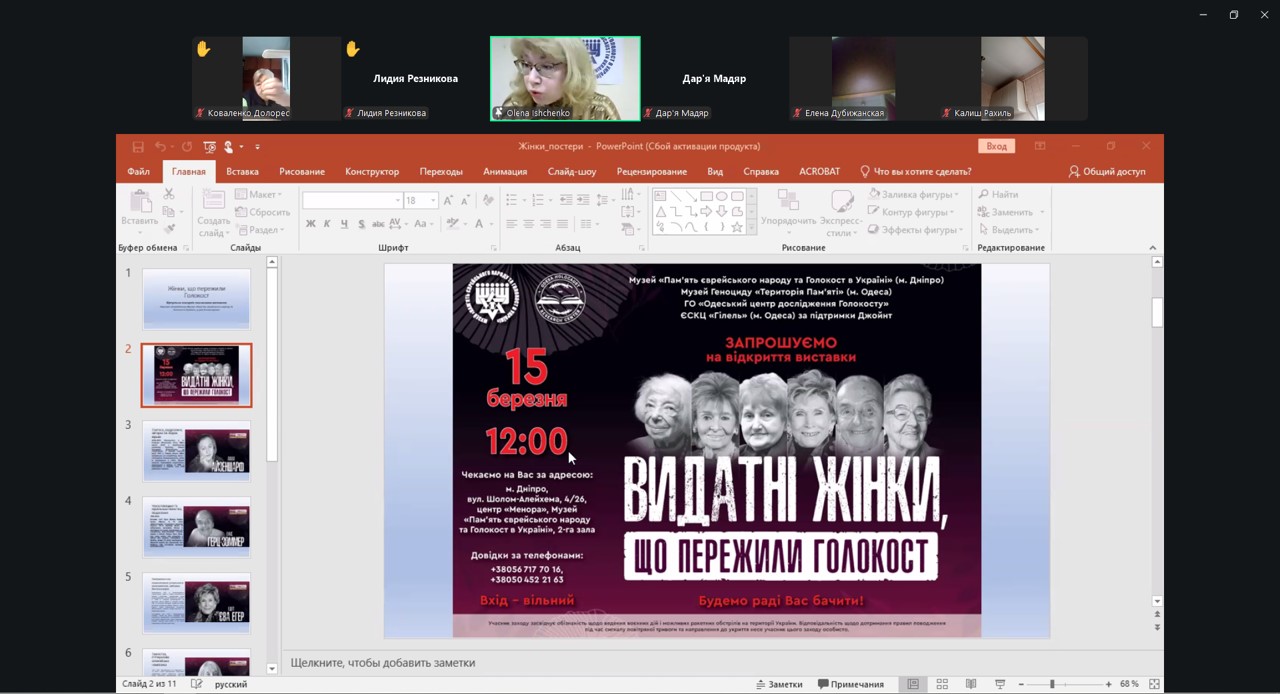Select slide 3 thumbnail in panel
Image resolution: width=1280 pixels, height=694 pixels.
[197, 451]
